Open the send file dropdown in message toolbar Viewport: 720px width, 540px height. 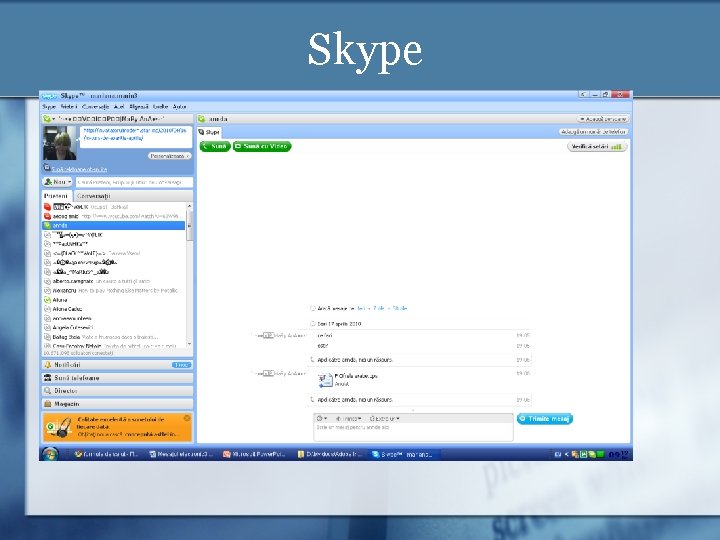(x=349, y=418)
